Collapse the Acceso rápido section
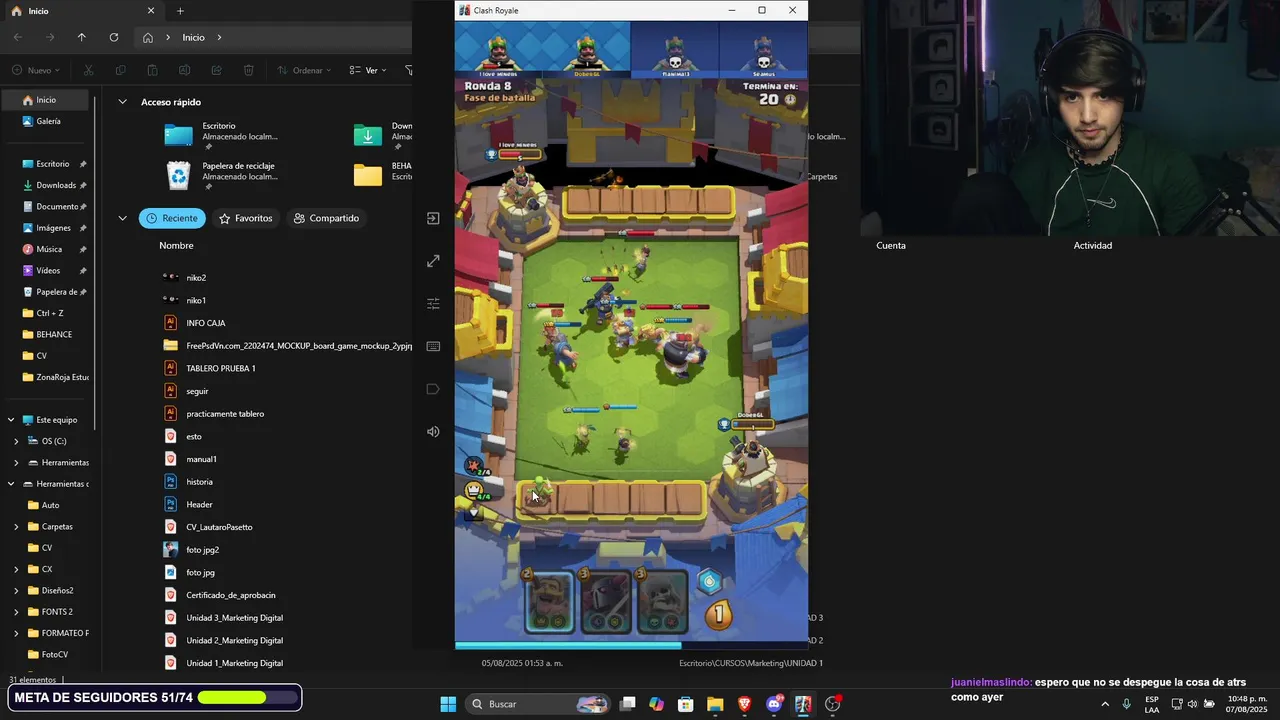 tap(123, 102)
